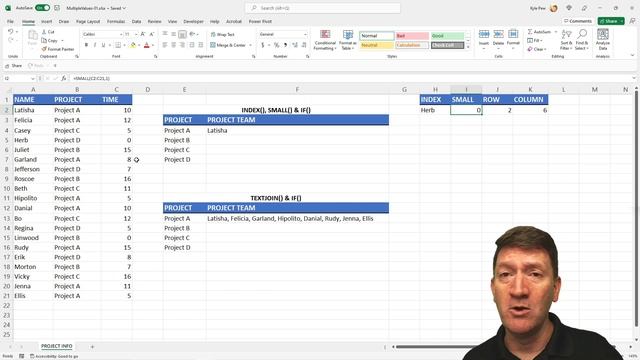Apply Underline formatting

(x=103, y=45)
